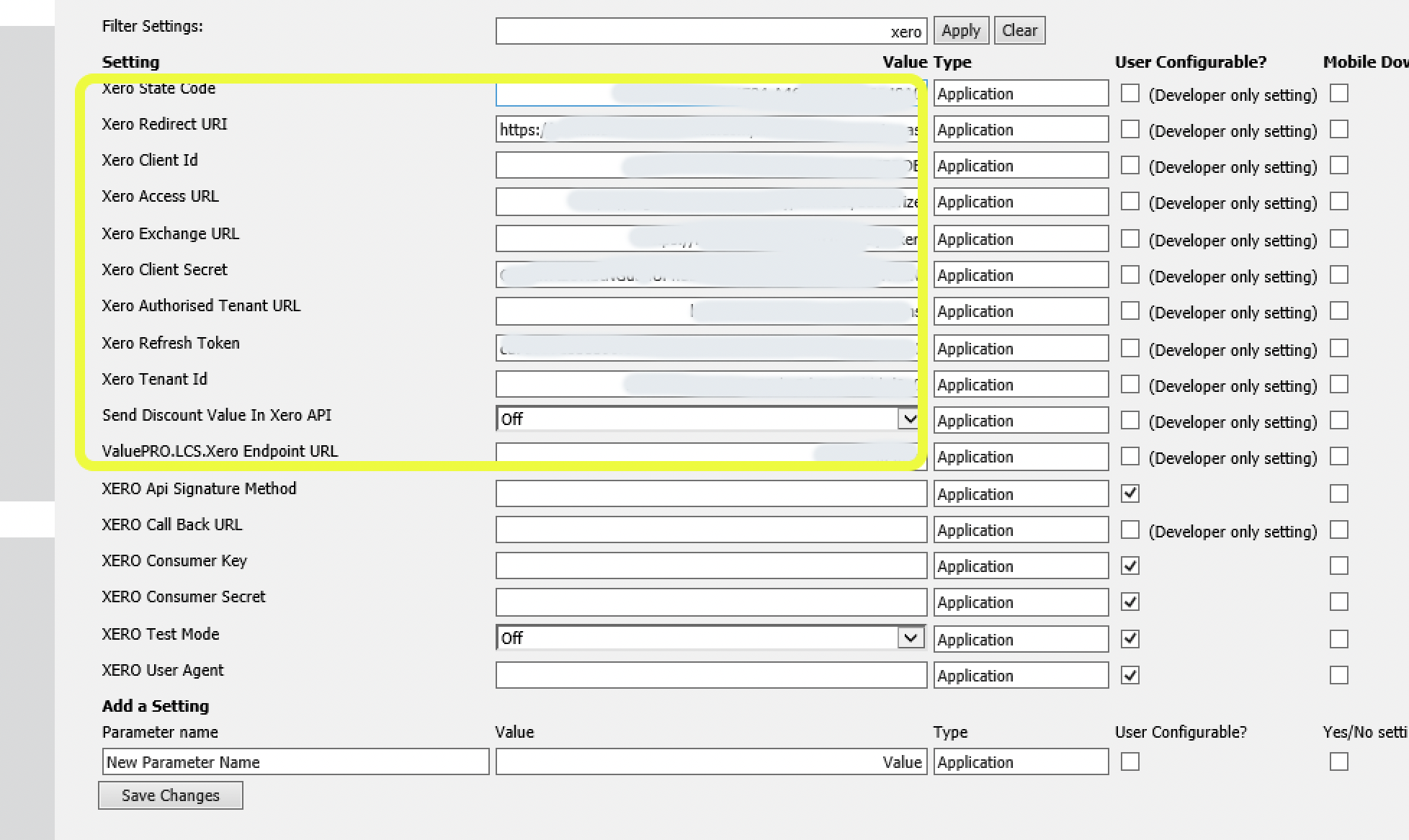Screen dimensions: 1409x840
Task: Check User Configurable box in Add a Setting
Action: tap(1130, 761)
